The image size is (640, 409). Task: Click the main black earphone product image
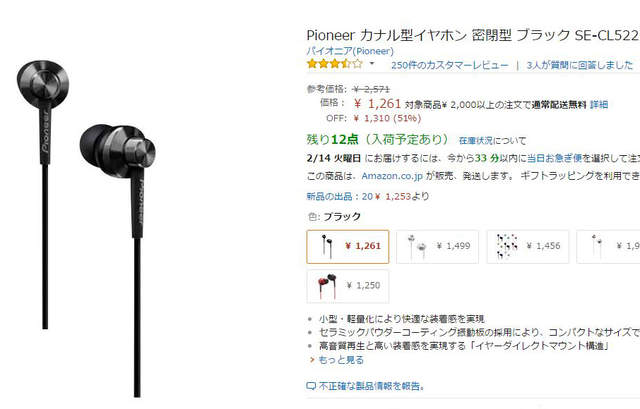tap(87, 229)
